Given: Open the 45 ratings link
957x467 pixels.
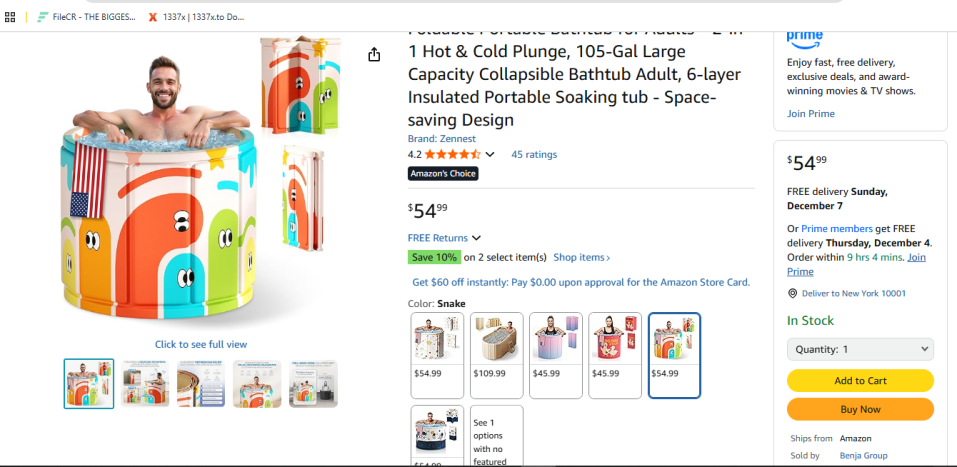Looking at the screenshot, I should [x=534, y=155].
